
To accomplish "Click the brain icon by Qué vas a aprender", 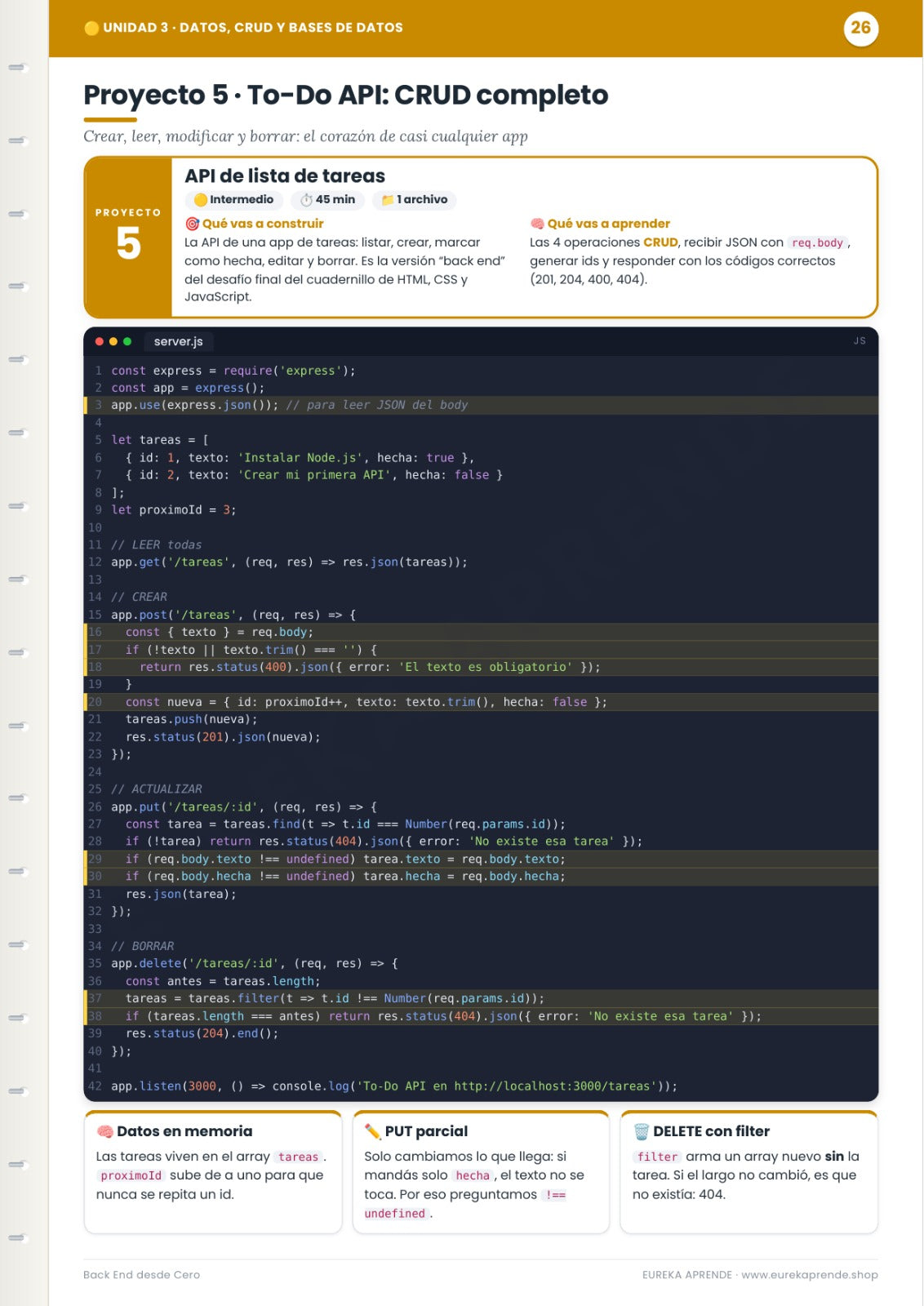I will click(537, 224).
